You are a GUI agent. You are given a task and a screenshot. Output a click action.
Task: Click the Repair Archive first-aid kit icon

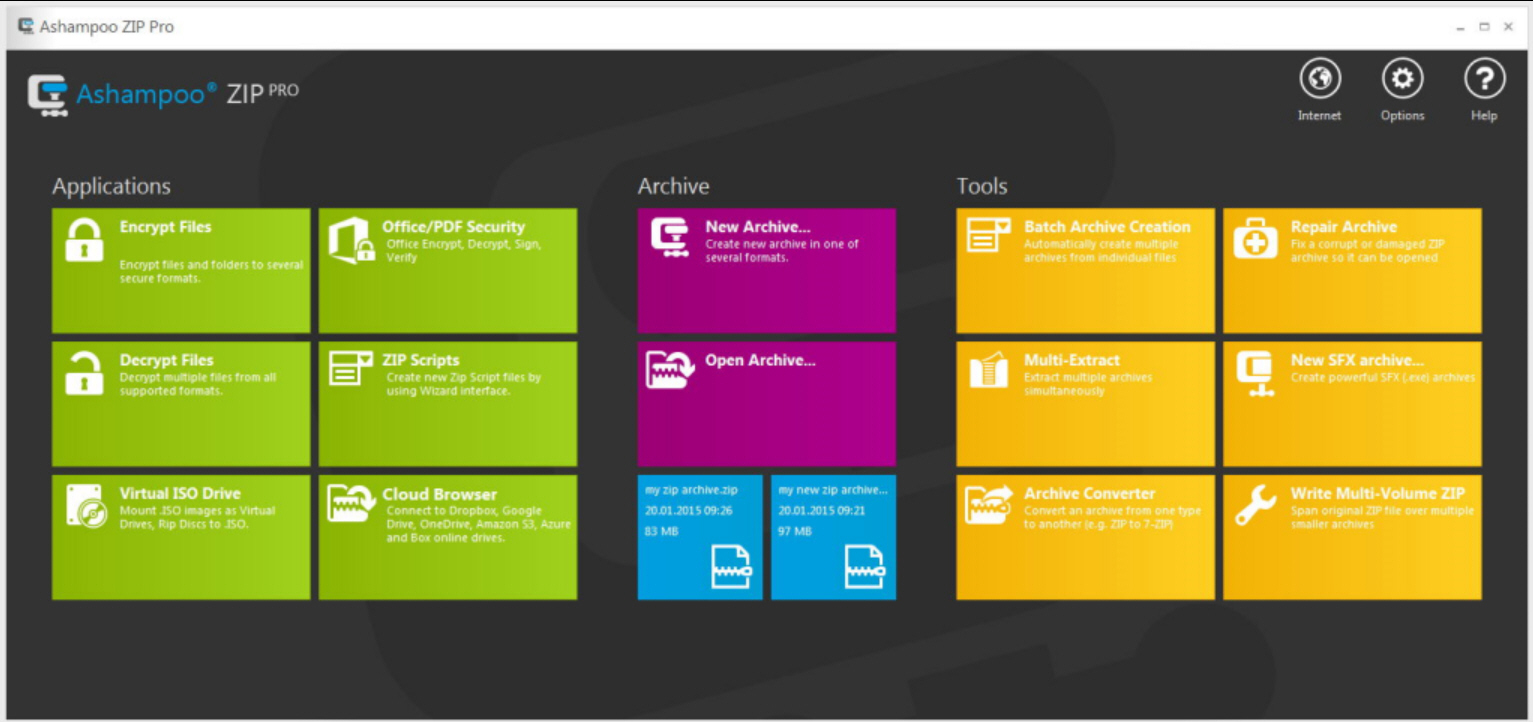[x=1255, y=240]
